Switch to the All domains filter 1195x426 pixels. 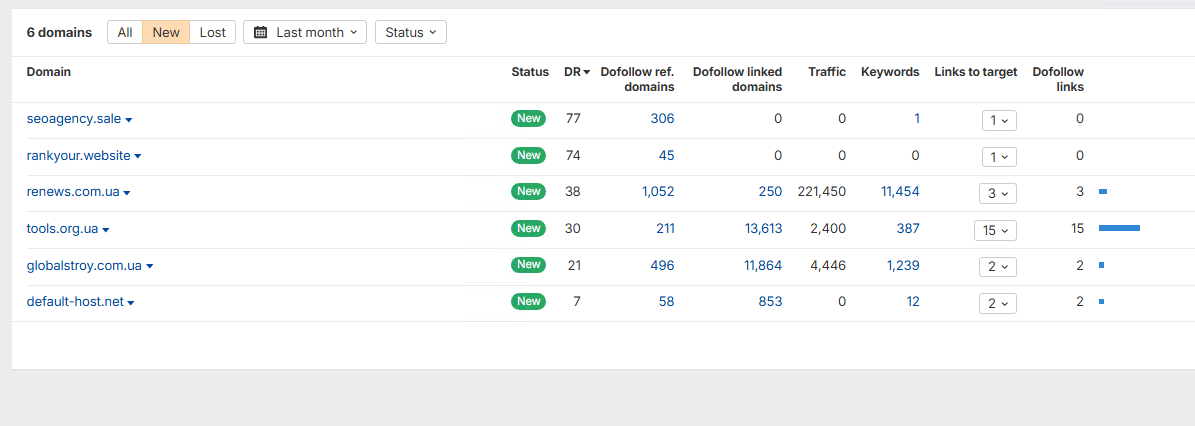tap(125, 32)
